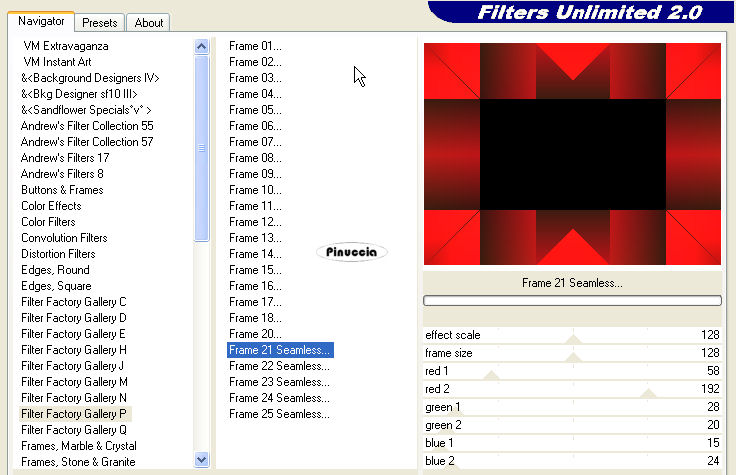Image resolution: width=736 pixels, height=475 pixels.
Task: Select Frames, Marble & Crystal category
Action: click(x=79, y=446)
